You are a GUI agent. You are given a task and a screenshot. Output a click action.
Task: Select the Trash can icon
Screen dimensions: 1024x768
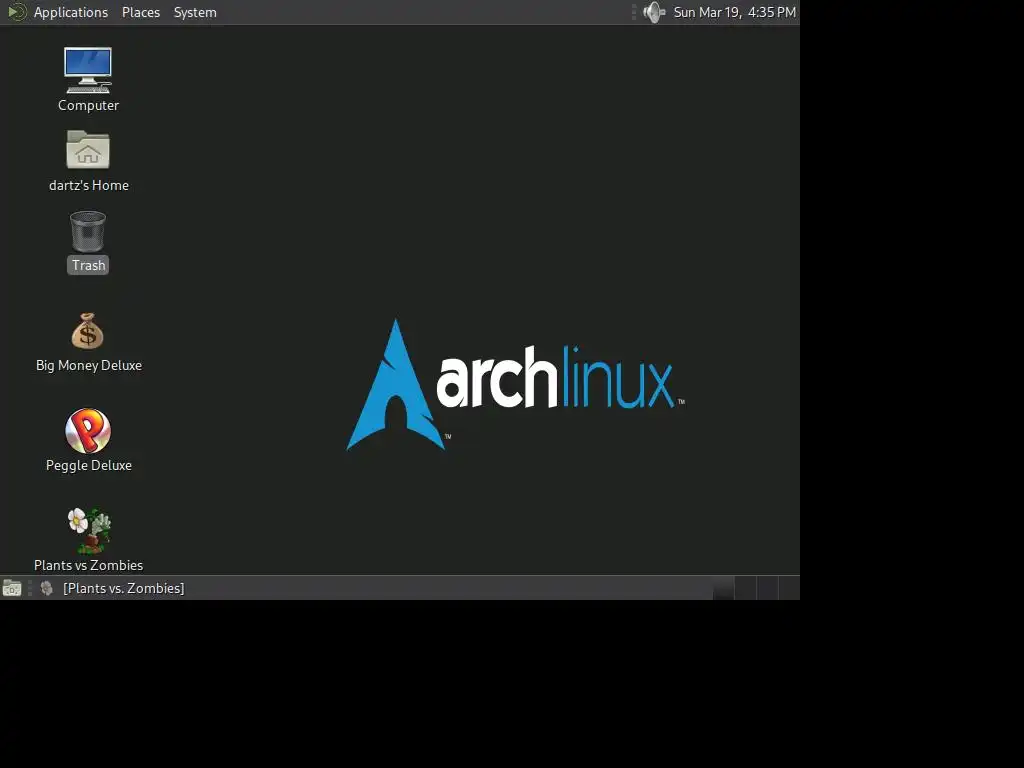(x=88, y=231)
